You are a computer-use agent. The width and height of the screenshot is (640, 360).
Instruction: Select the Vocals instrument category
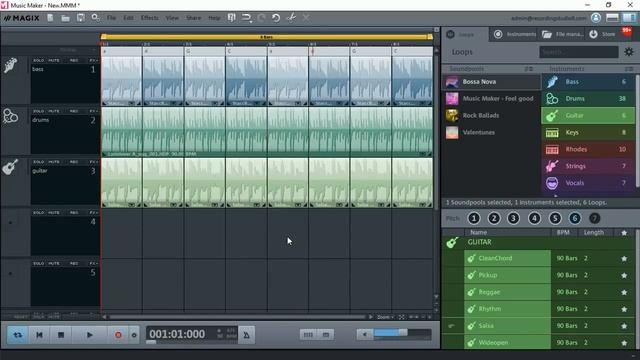(588, 183)
